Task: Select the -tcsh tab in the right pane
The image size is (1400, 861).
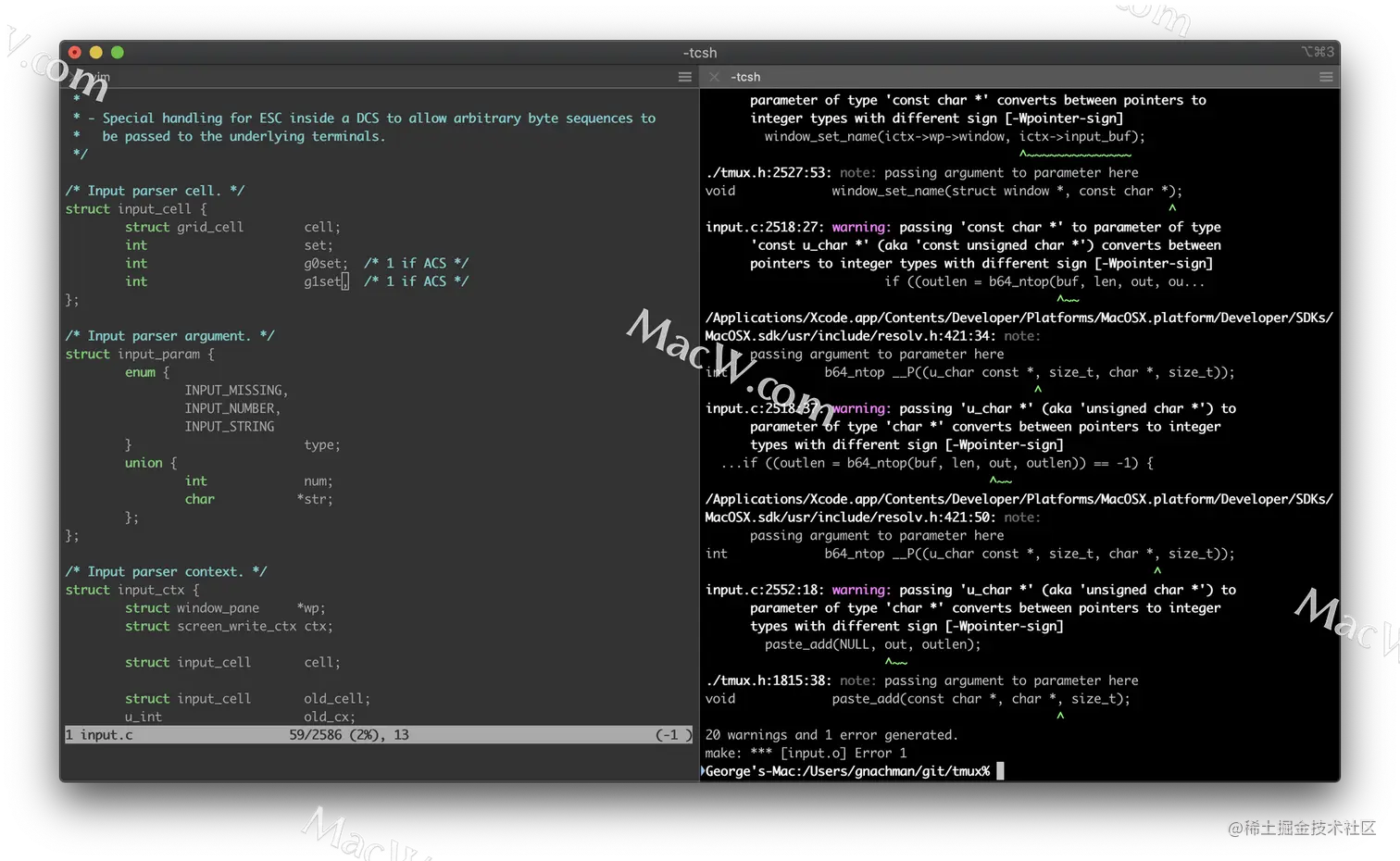Action: tap(746, 77)
